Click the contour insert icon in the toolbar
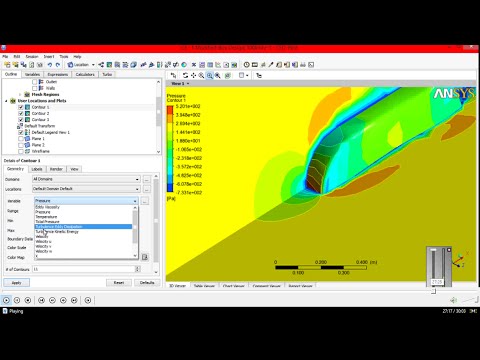Screen dimensions: 480x360 109,65
